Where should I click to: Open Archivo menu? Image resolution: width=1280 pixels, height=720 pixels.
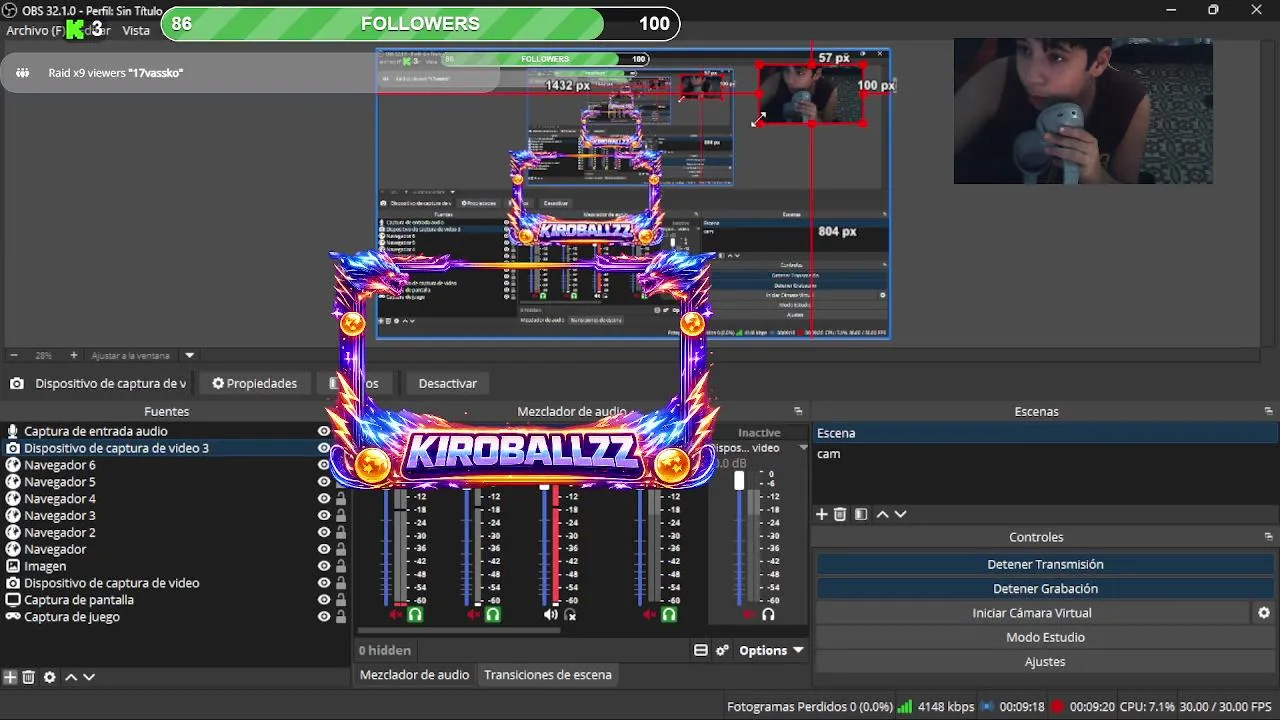(x=34, y=30)
